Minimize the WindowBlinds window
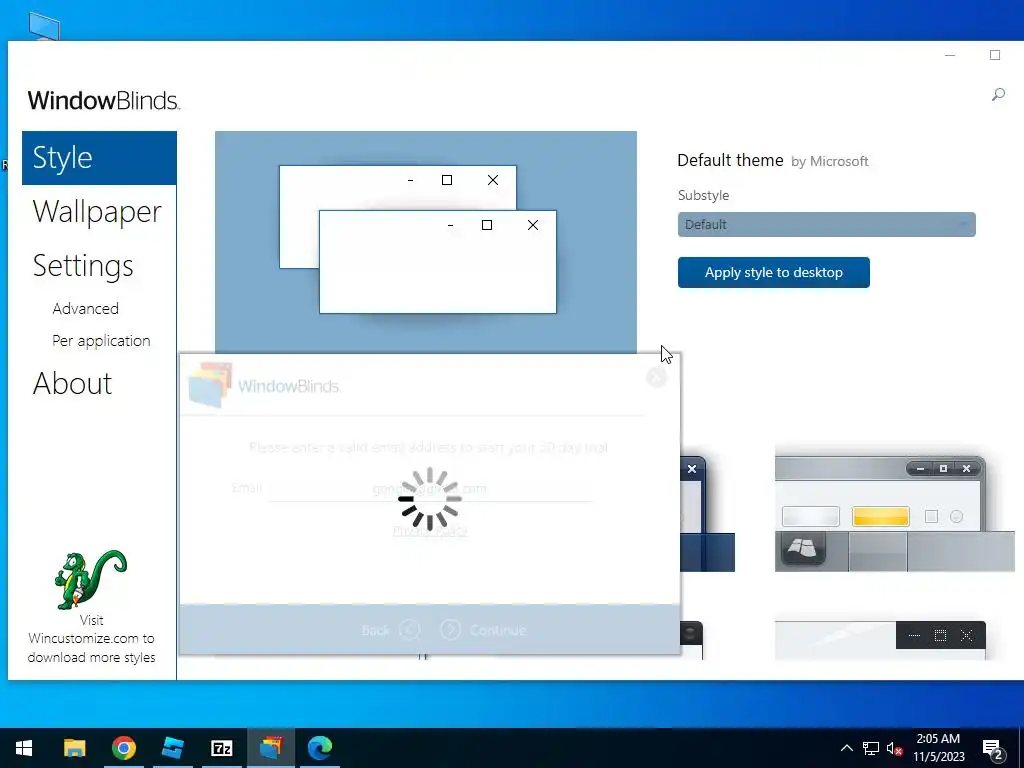The height and width of the screenshot is (768, 1024). click(950, 56)
